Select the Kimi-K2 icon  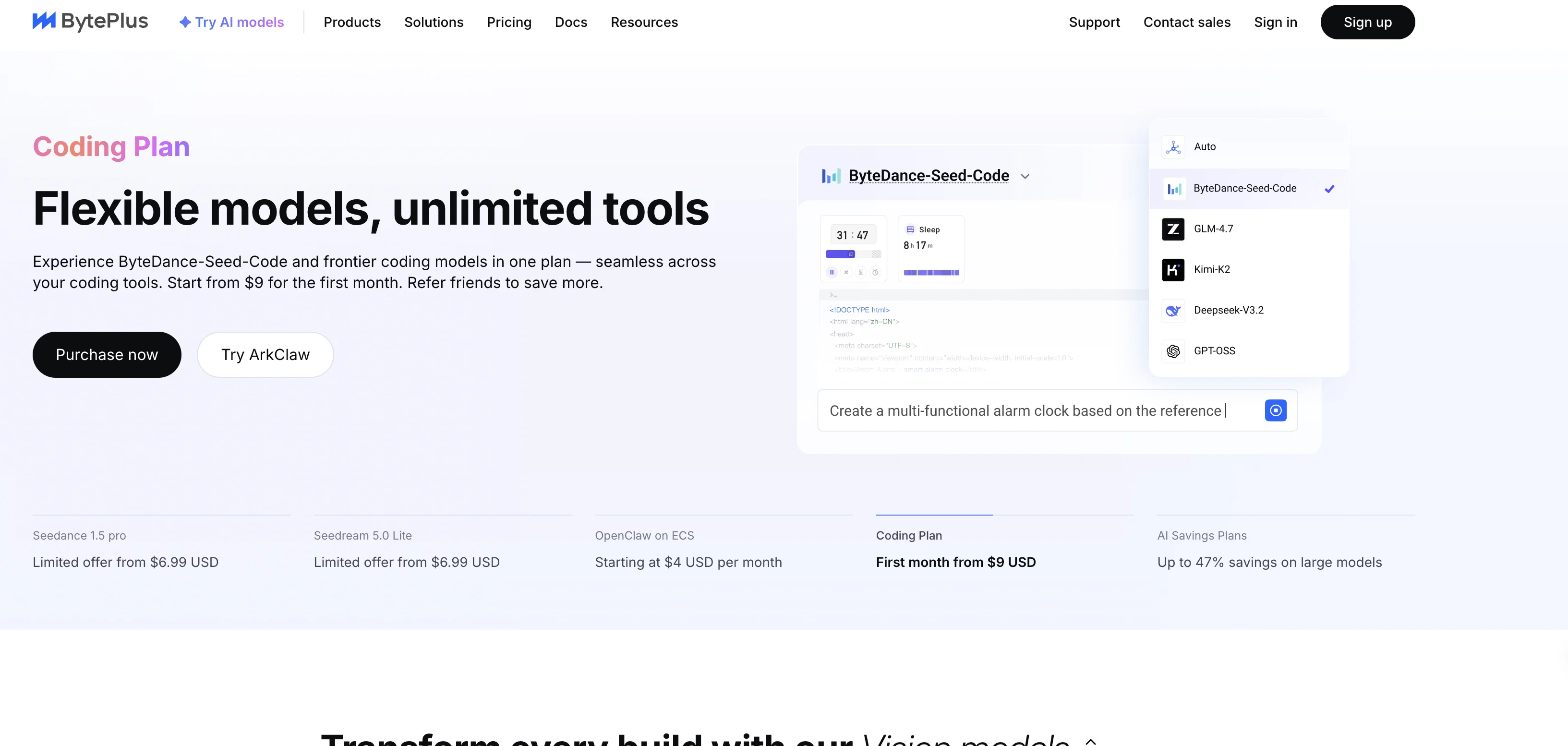[1173, 270]
